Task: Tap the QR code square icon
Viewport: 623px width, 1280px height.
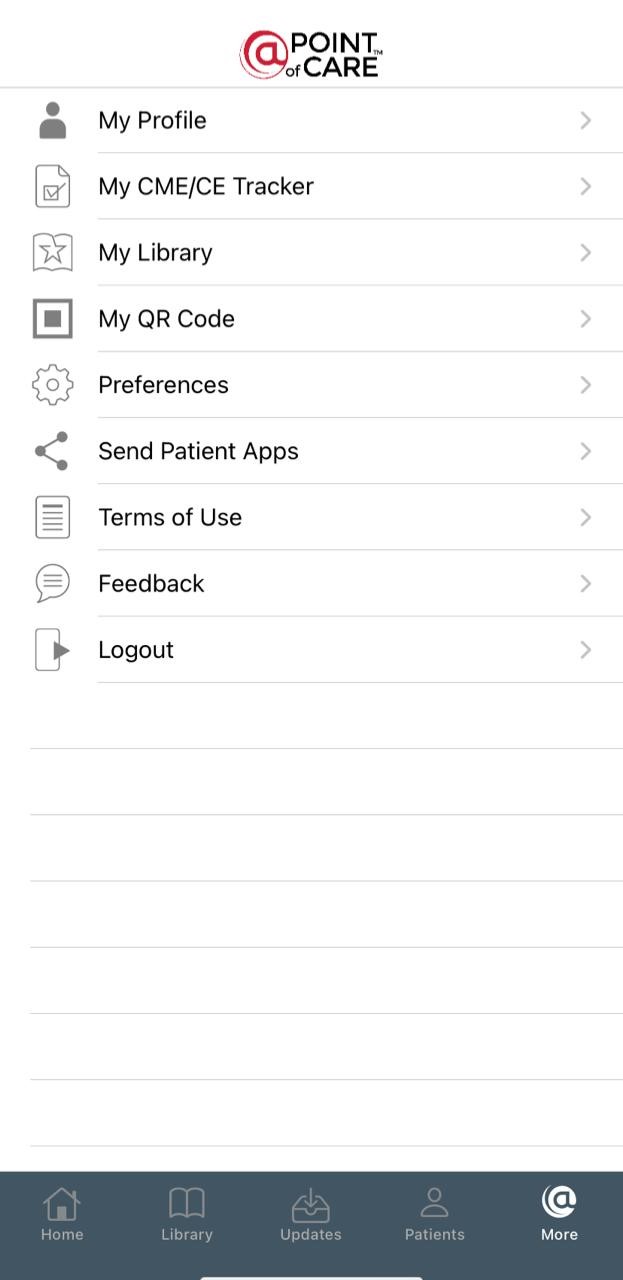Action: [53, 319]
